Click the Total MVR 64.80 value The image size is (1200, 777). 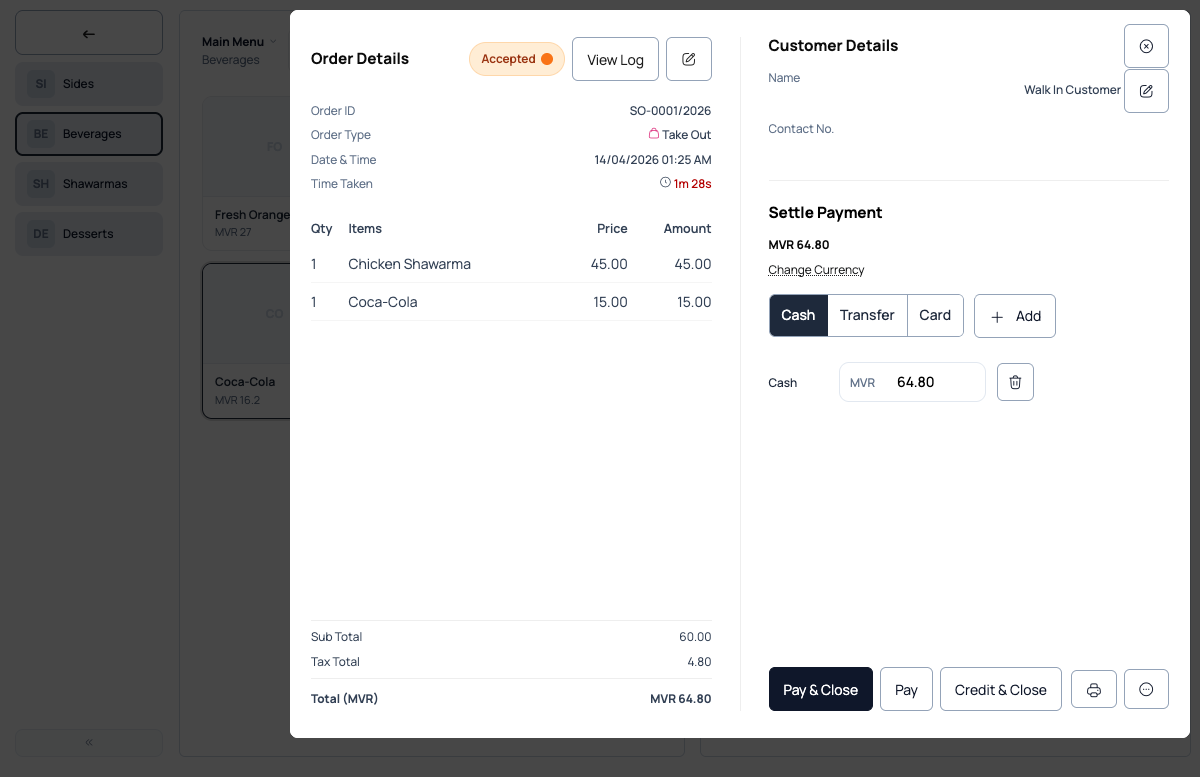[680, 699]
